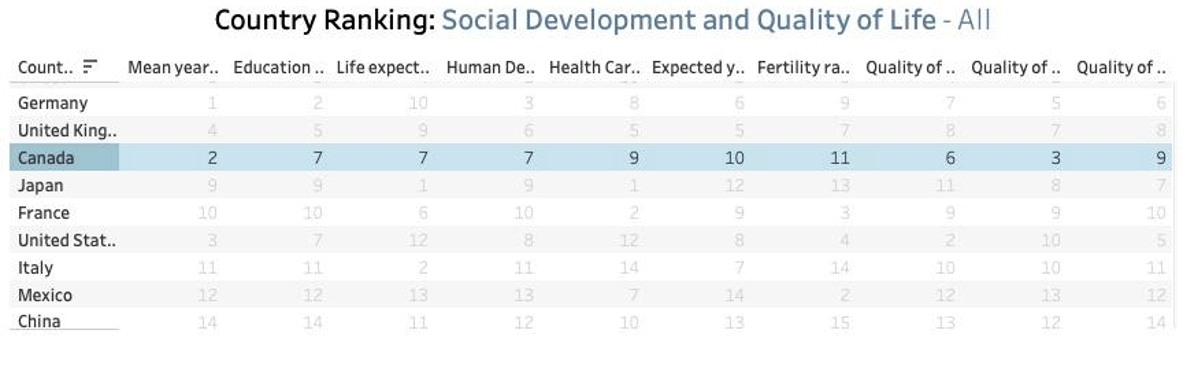Image resolution: width=1198 pixels, height=368 pixels.
Task: Click Canada's Mean years rank value 2
Action: tap(212, 158)
